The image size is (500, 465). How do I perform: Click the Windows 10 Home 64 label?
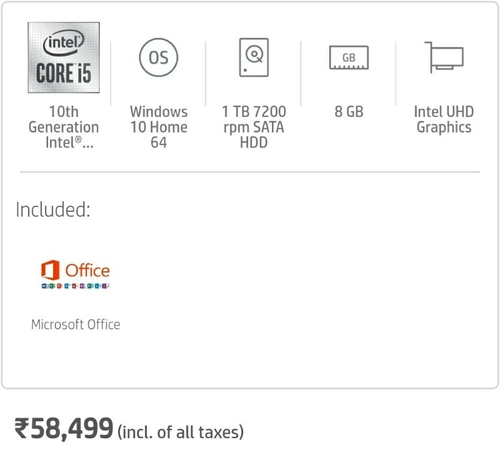point(159,127)
